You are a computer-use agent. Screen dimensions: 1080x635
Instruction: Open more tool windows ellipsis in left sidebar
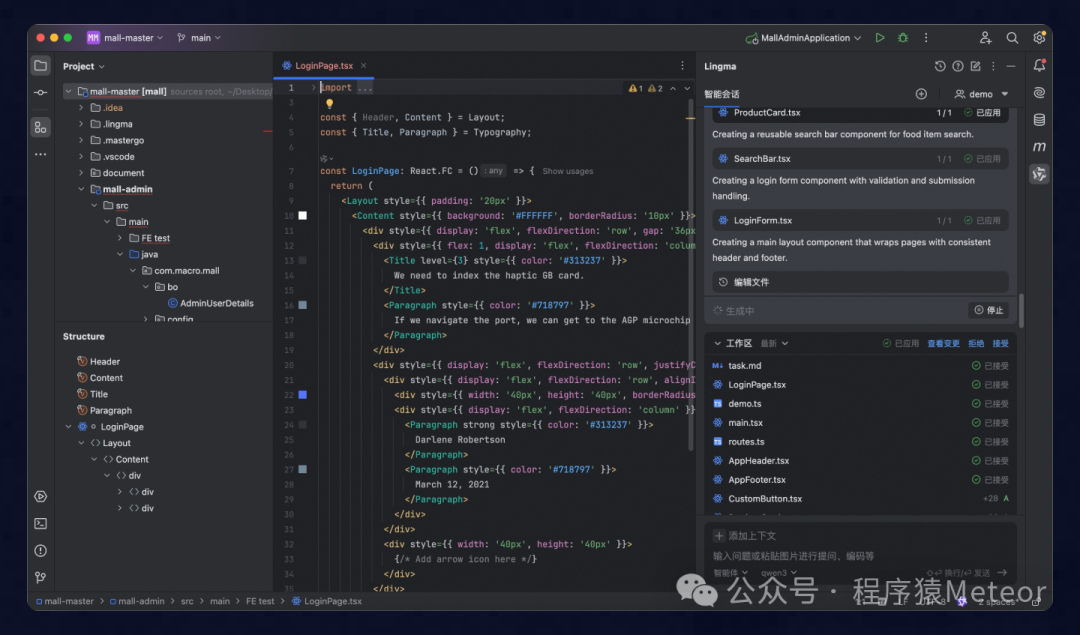(x=41, y=154)
